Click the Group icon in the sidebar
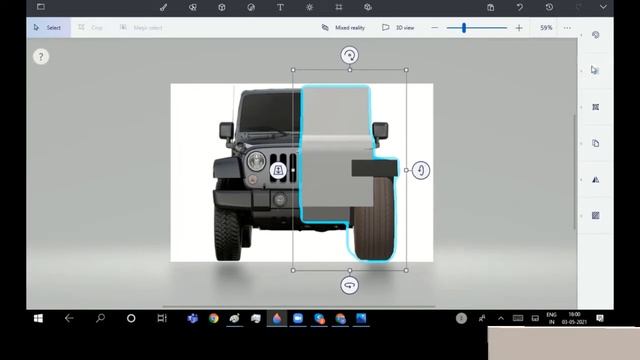 tap(596, 107)
